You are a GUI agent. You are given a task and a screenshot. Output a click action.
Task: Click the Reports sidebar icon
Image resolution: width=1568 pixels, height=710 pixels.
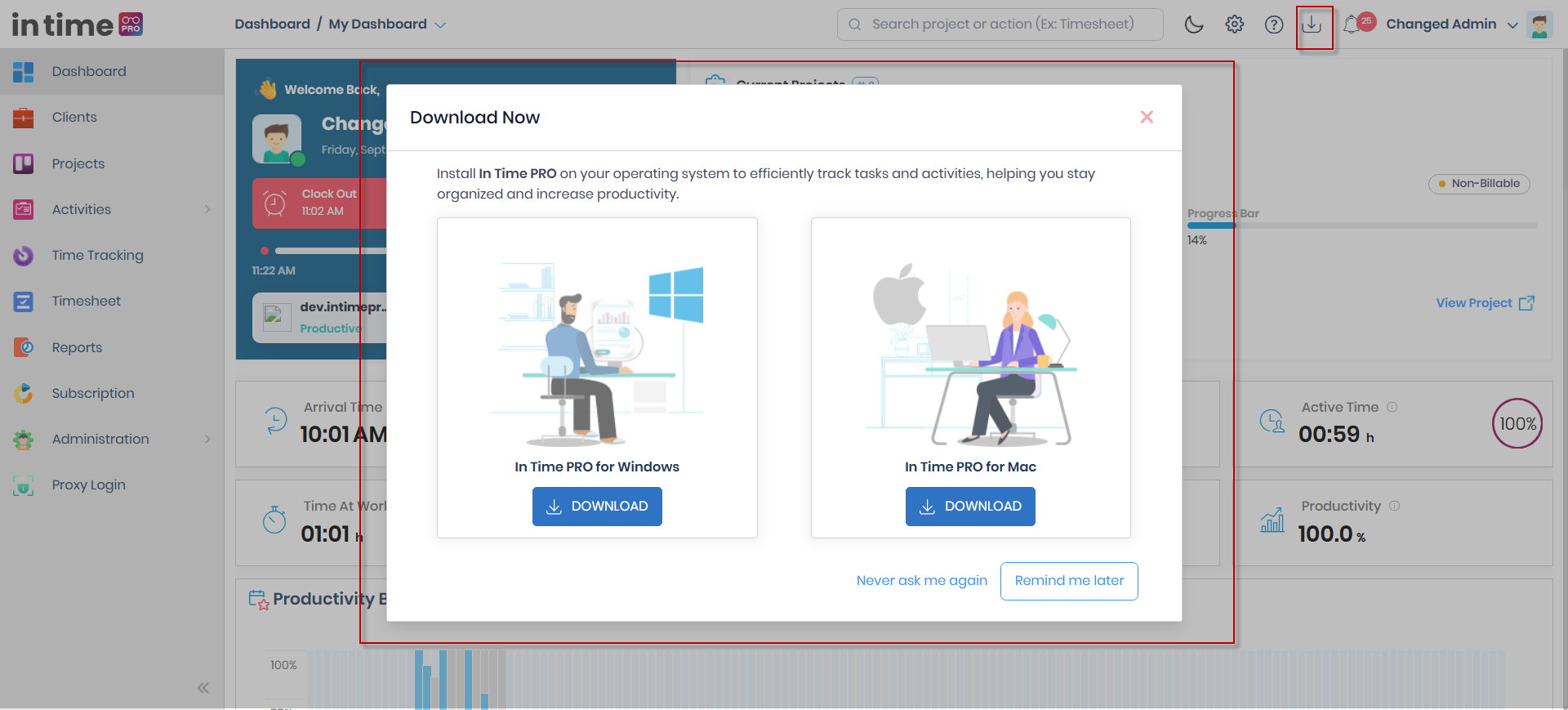(x=24, y=347)
